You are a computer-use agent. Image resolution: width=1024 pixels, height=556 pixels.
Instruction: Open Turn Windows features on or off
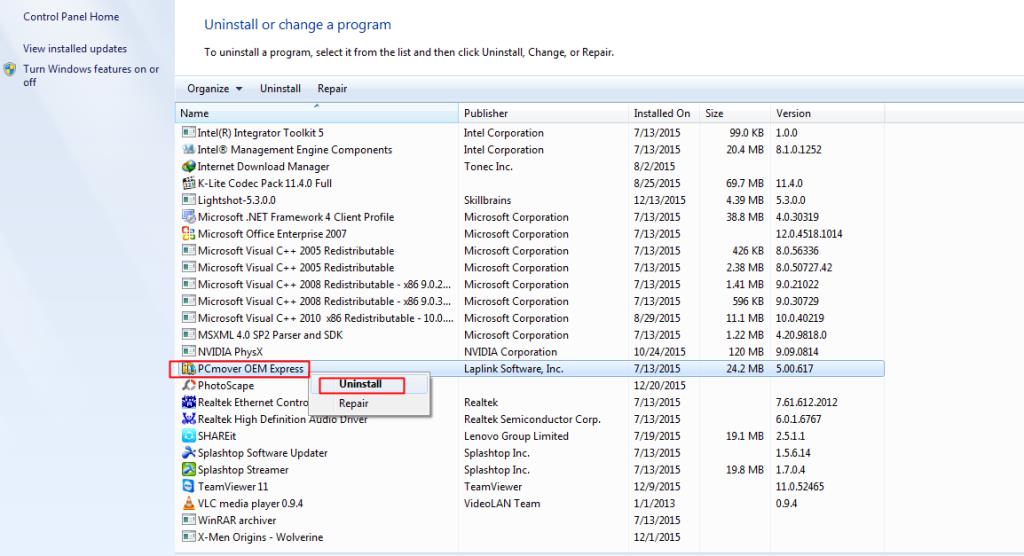[x=91, y=76]
